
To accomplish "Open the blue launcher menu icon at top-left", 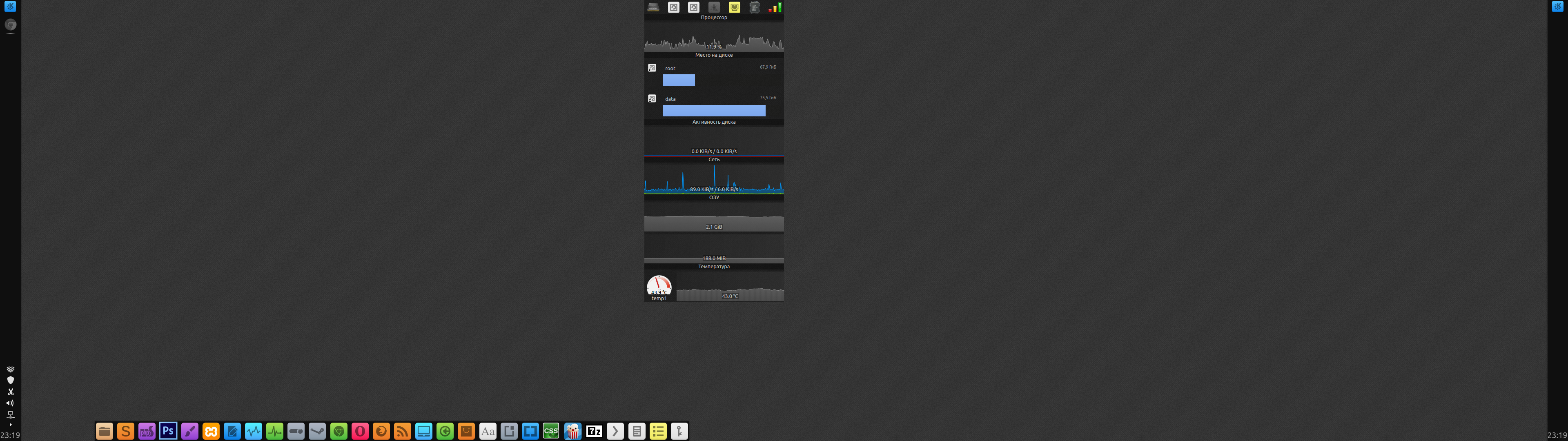I will (10, 7).
